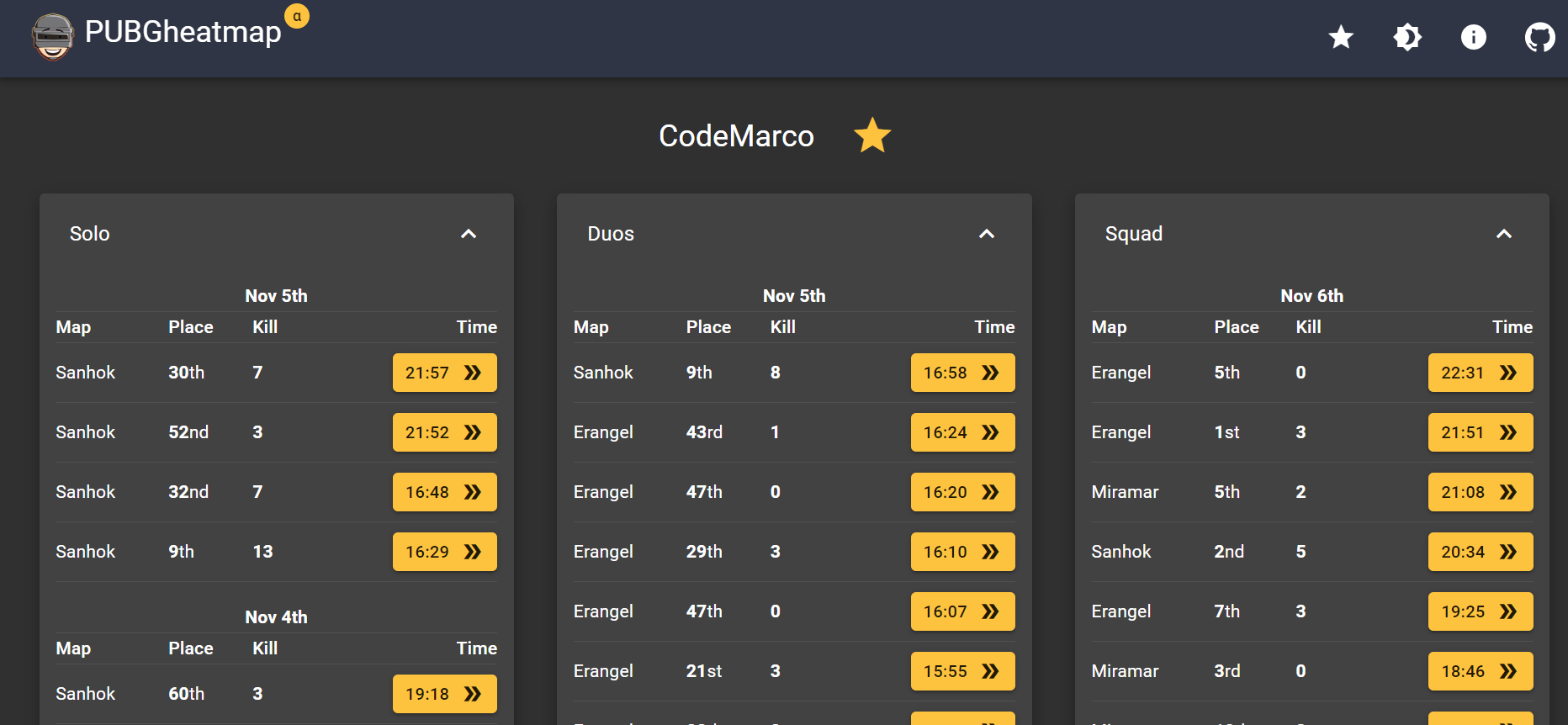Click the Nov 5th date in Solo
Image resolution: width=1568 pixels, height=725 pixels.
pos(276,296)
